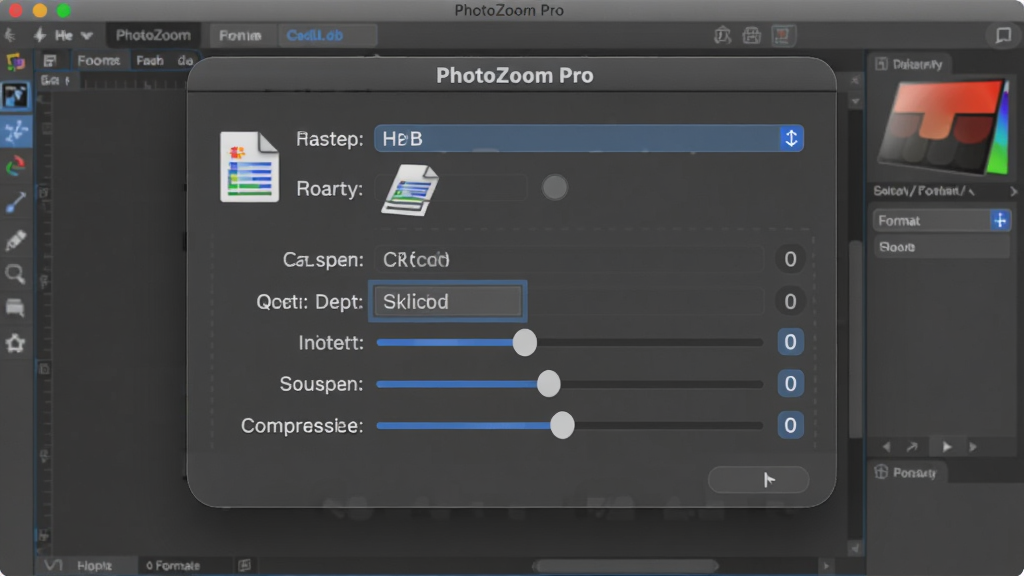Select the brush tool in left sidebar
The image size is (1024, 576).
(16, 202)
